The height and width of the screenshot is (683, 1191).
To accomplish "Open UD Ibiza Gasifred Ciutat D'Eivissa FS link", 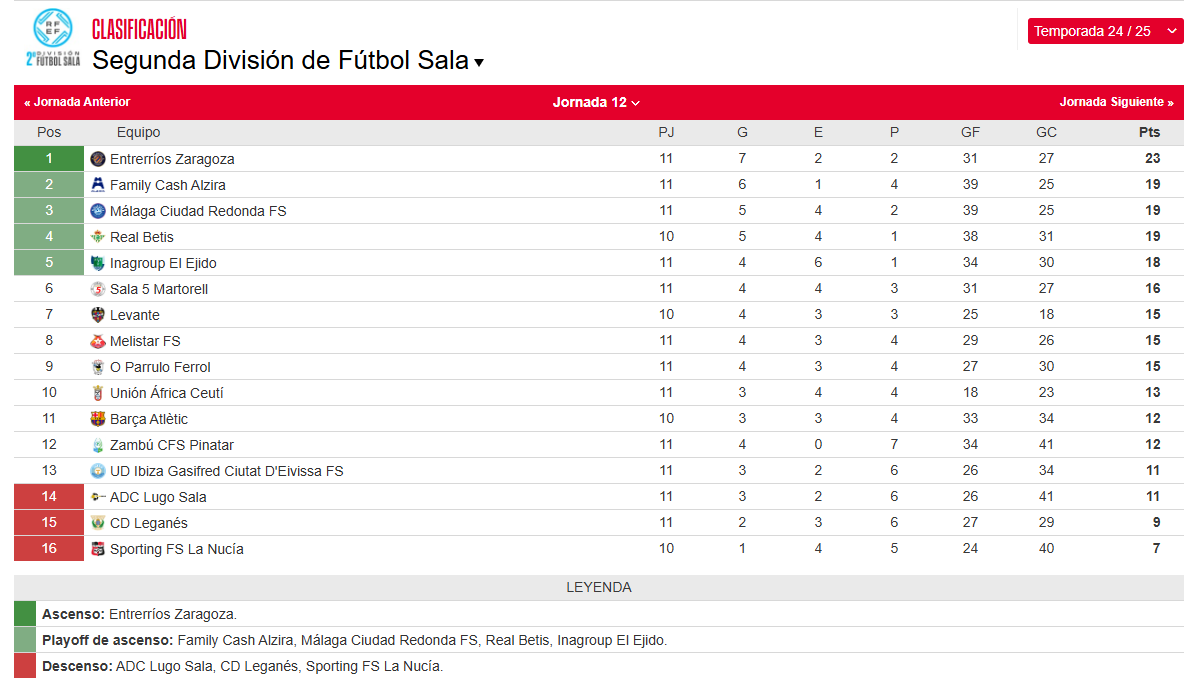I will click(x=226, y=471).
